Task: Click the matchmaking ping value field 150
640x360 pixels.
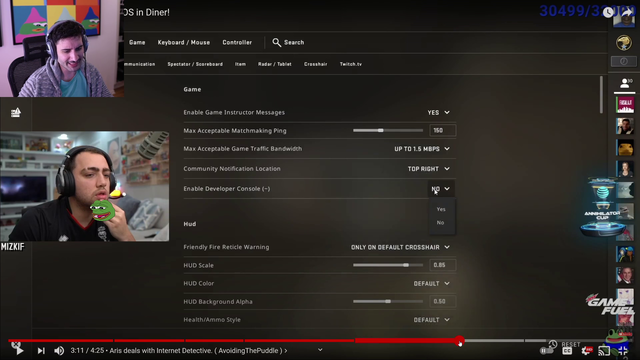Action: tap(442, 131)
